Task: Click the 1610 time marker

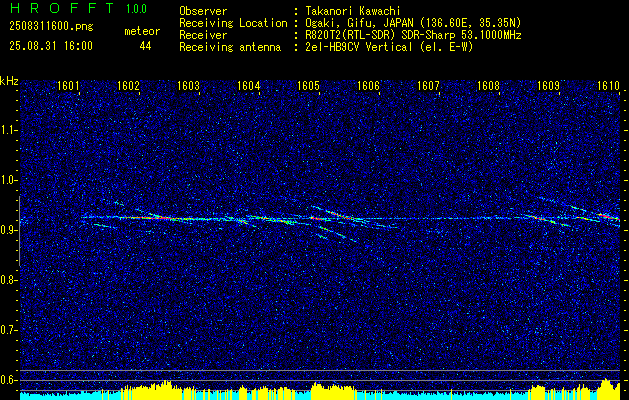Action: 609,85
